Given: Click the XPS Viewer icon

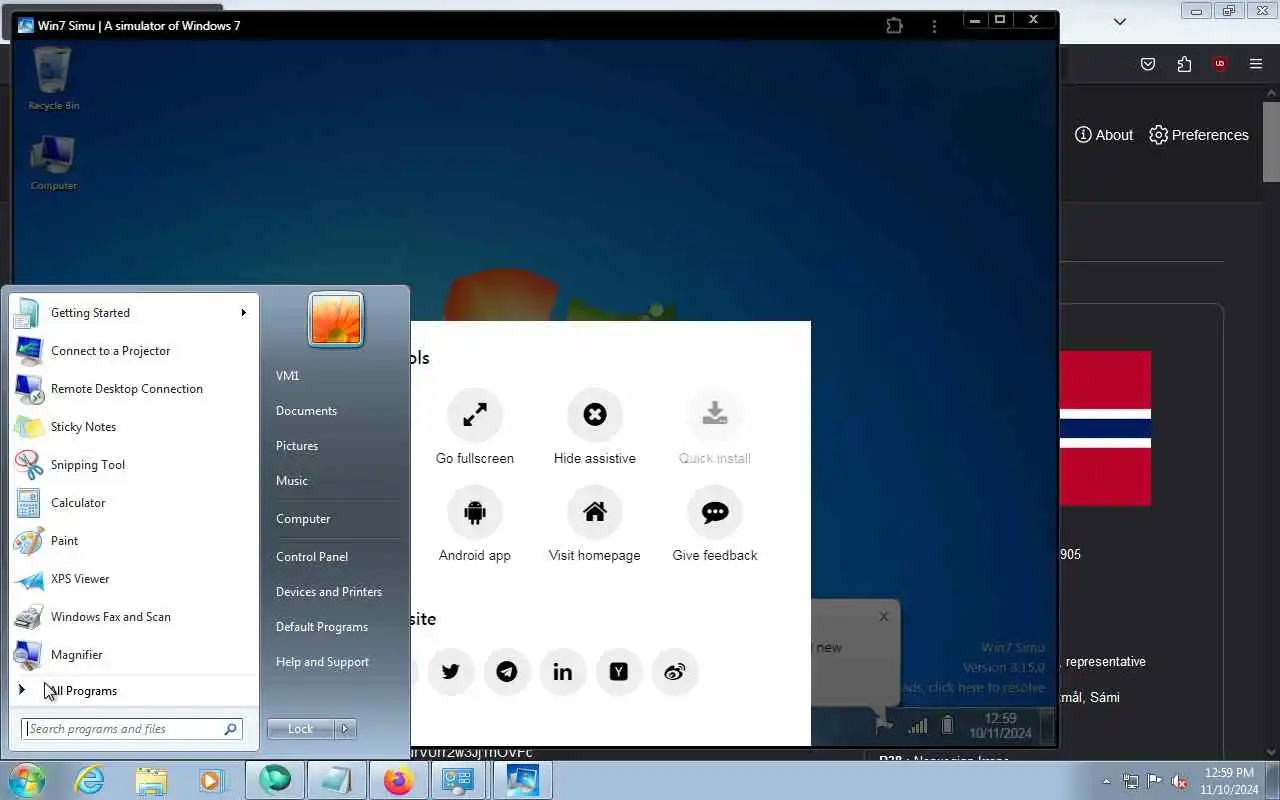Looking at the screenshot, I should pos(28,579).
